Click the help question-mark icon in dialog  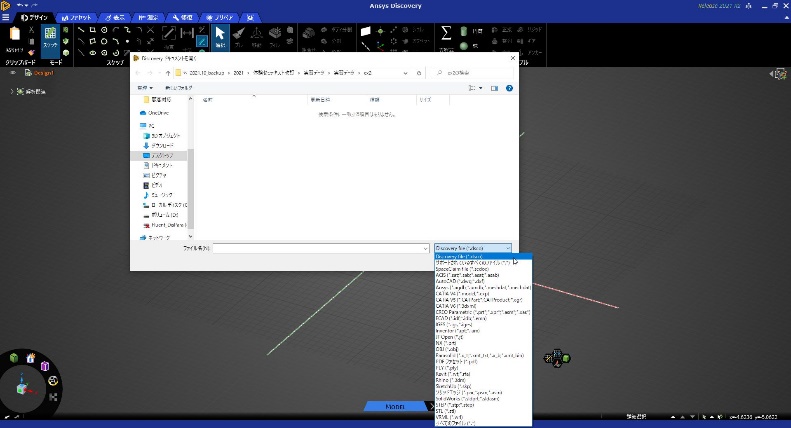point(510,88)
